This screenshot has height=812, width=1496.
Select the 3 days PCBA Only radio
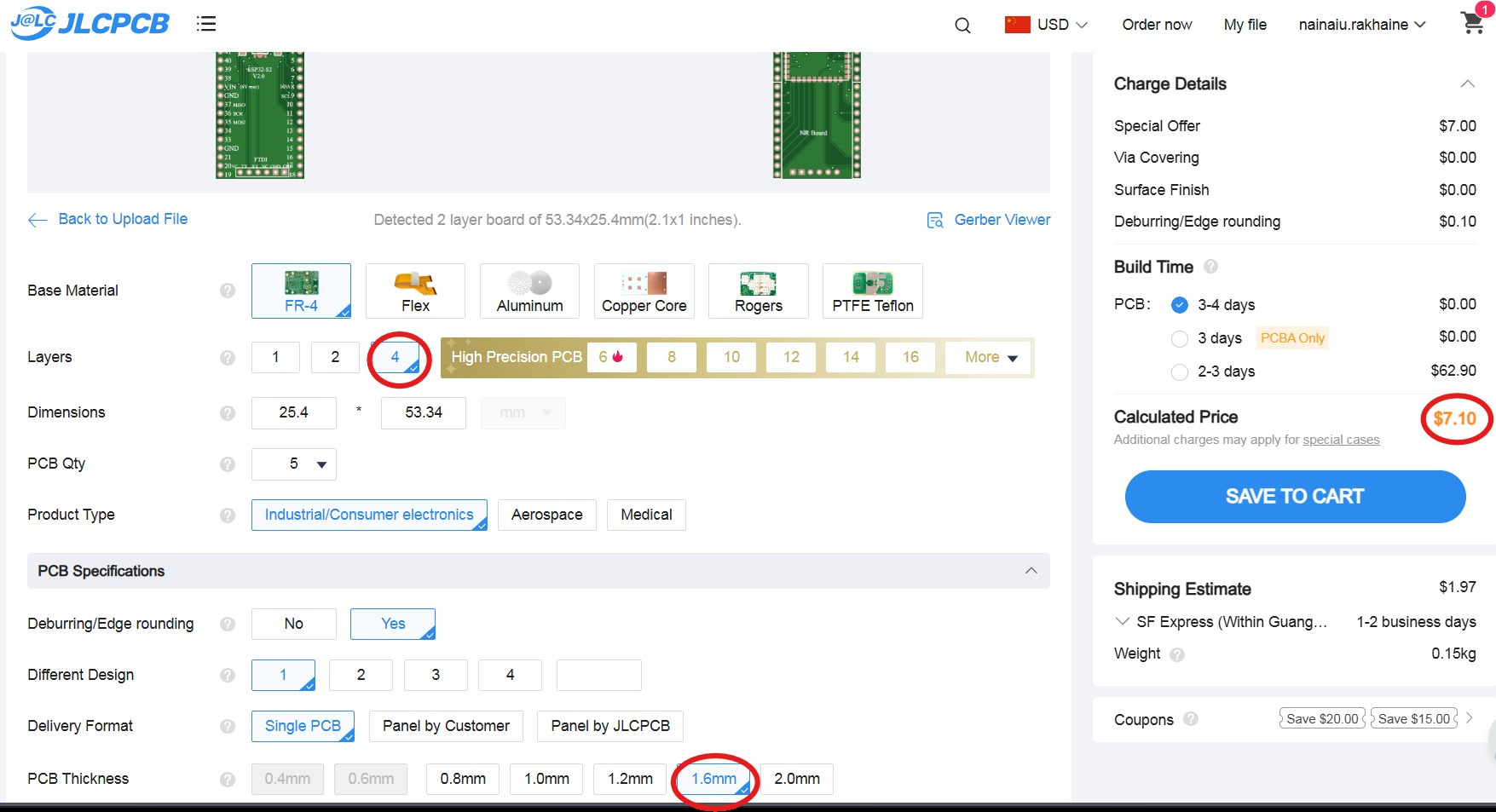1180,338
